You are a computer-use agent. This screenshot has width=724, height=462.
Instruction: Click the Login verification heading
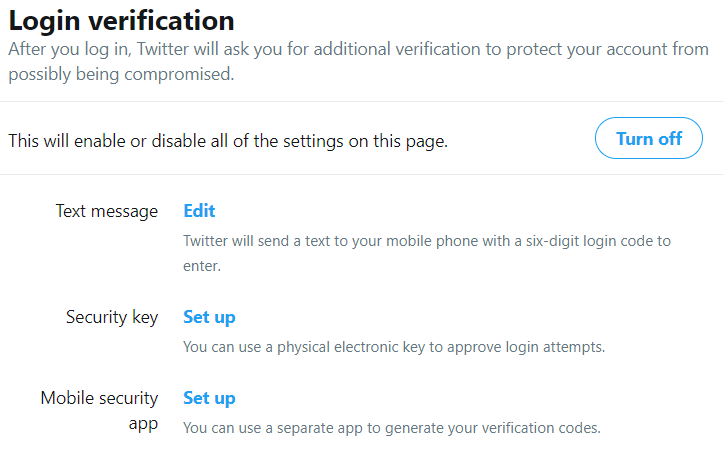tap(121, 21)
